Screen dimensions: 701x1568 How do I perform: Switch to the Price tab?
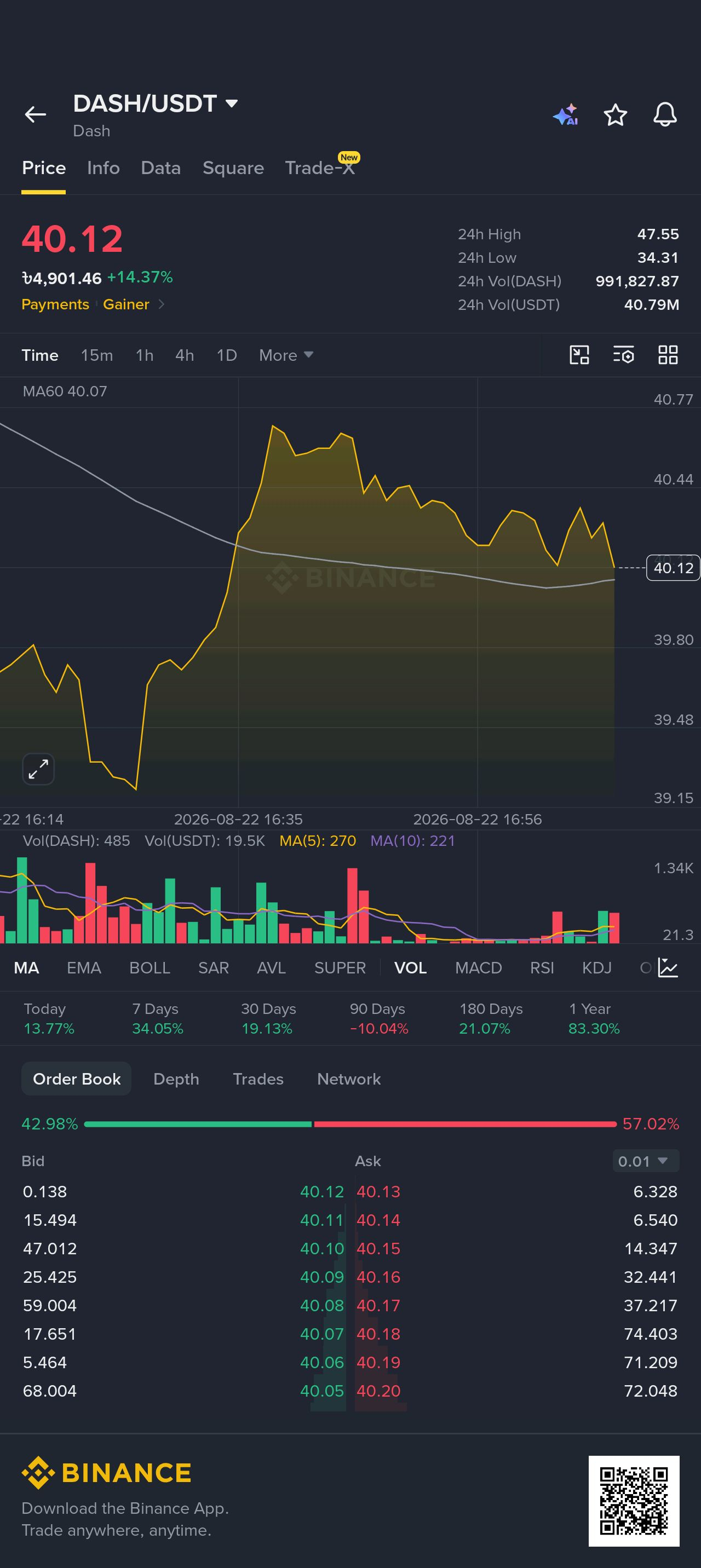pos(44,168)
